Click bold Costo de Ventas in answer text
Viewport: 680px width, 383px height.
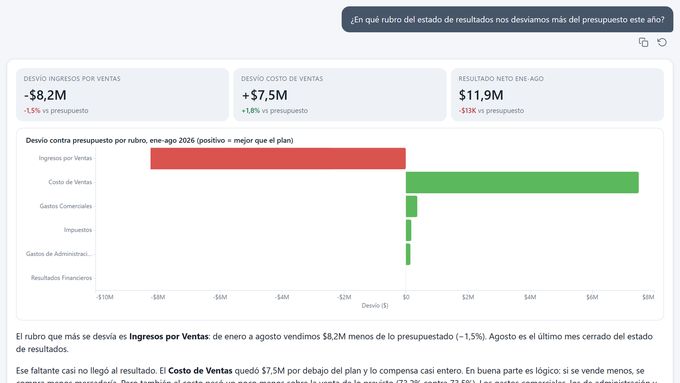[200, 371]
